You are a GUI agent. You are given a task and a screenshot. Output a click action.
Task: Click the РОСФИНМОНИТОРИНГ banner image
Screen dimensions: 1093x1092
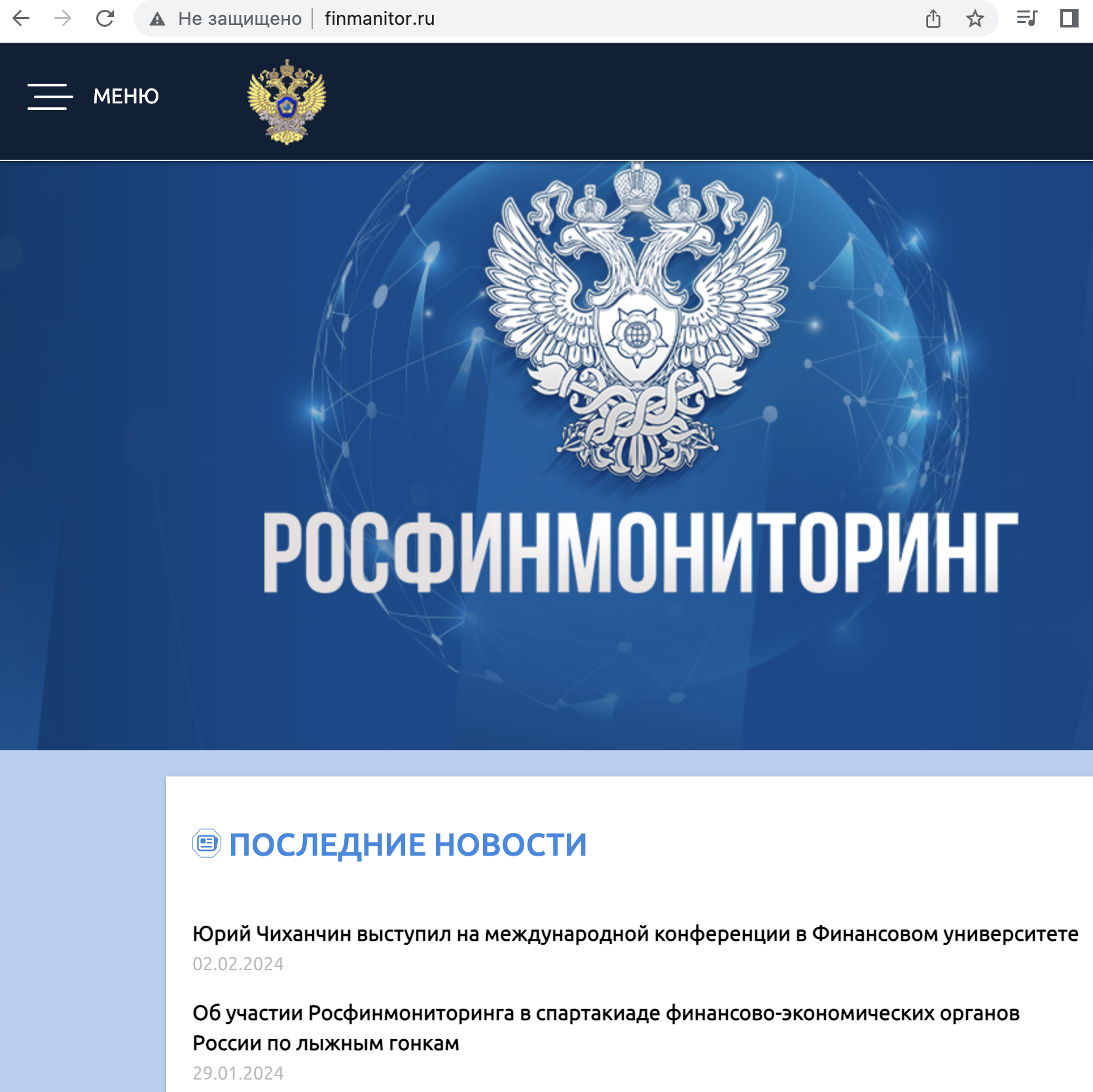546,456
